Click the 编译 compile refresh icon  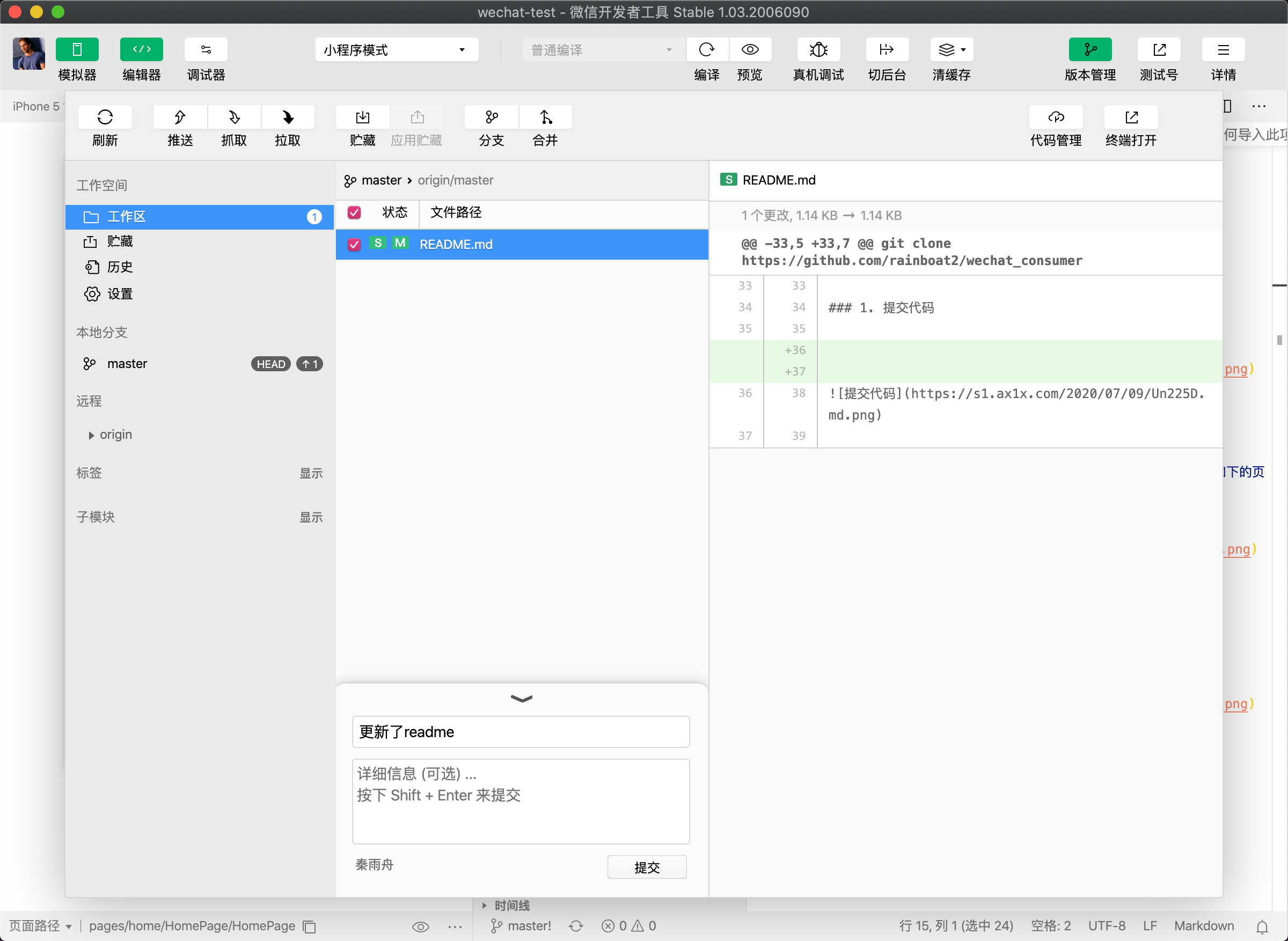pyautogui.click(x=707, y=49)
